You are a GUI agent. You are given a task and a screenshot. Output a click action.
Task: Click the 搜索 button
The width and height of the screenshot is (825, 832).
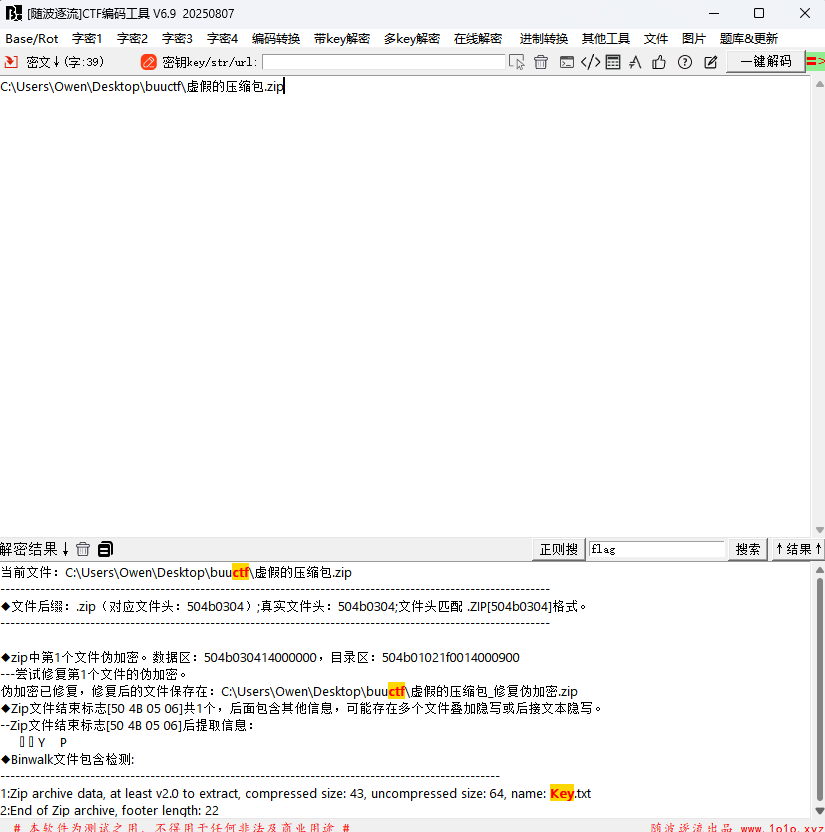[748, 549]
